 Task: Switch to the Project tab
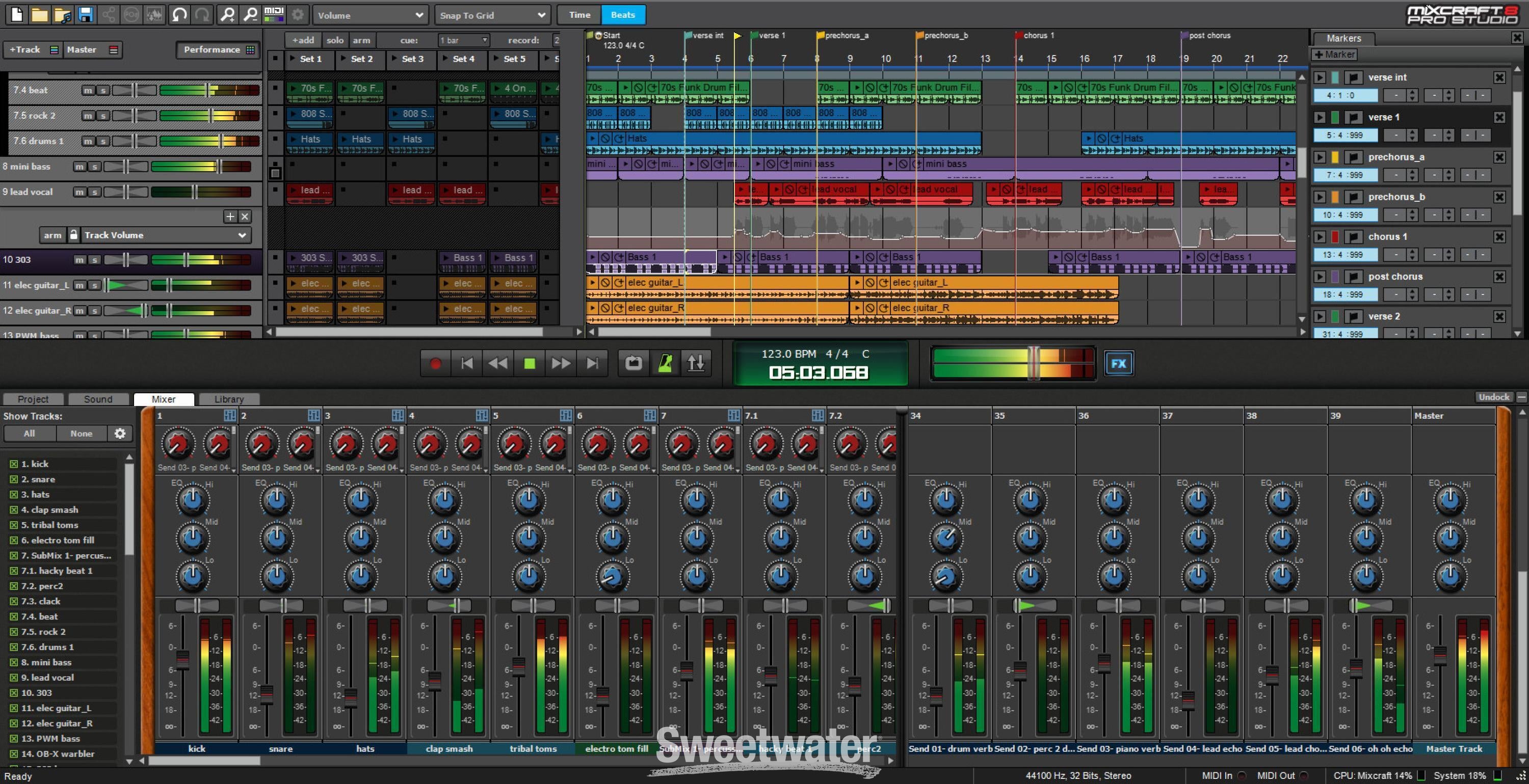[x=33, y=399]
